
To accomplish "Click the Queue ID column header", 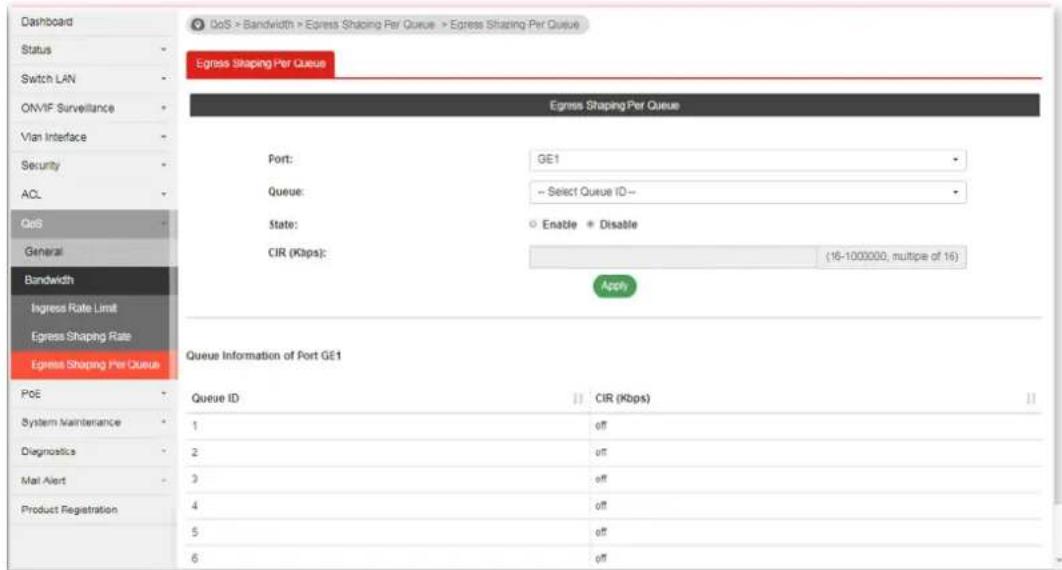I will [x=387, y=399].
